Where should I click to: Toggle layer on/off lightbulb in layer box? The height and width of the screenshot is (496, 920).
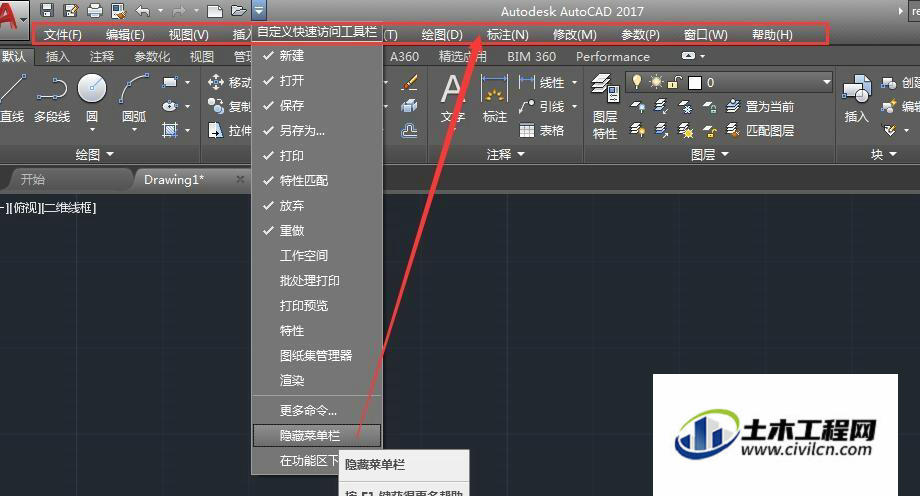(x=637, y=82)
